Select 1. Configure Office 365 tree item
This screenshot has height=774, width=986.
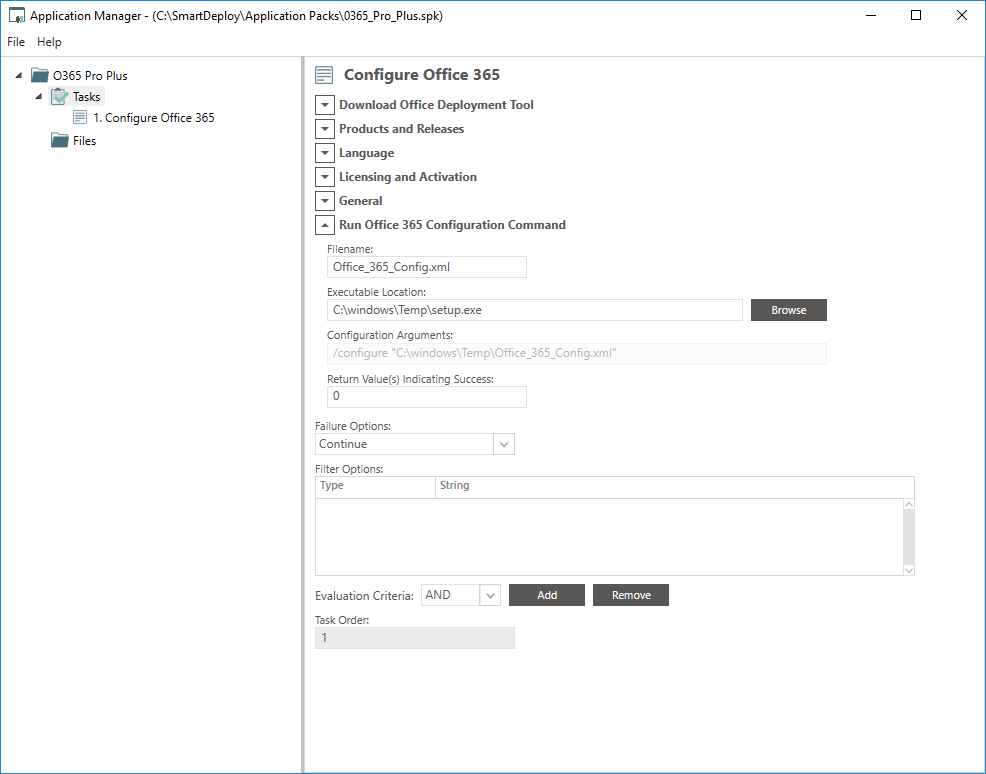click(x=153, y=118)
